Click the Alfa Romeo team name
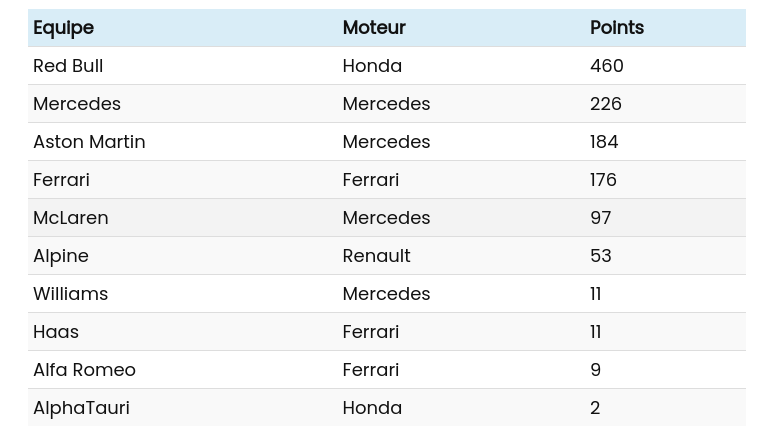761x429 pixels. pyautogui.click(x=84, y=370)
